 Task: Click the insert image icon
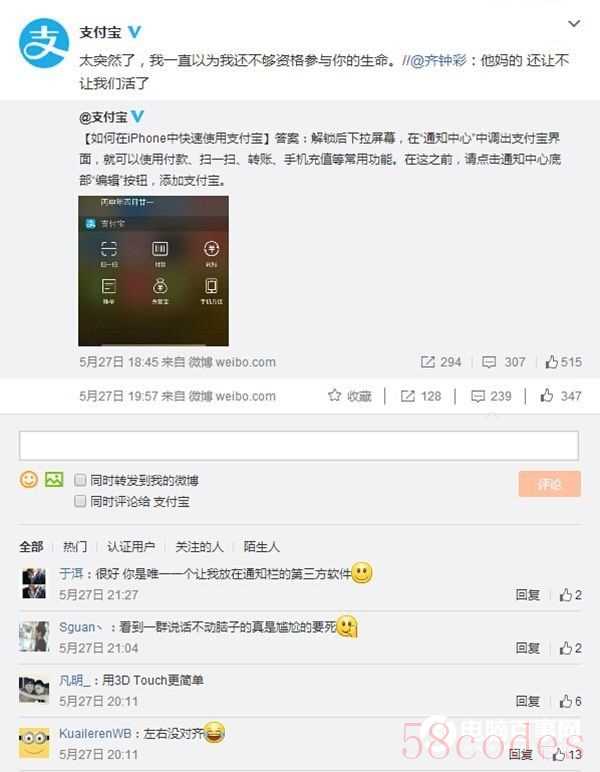coord(54,480)
